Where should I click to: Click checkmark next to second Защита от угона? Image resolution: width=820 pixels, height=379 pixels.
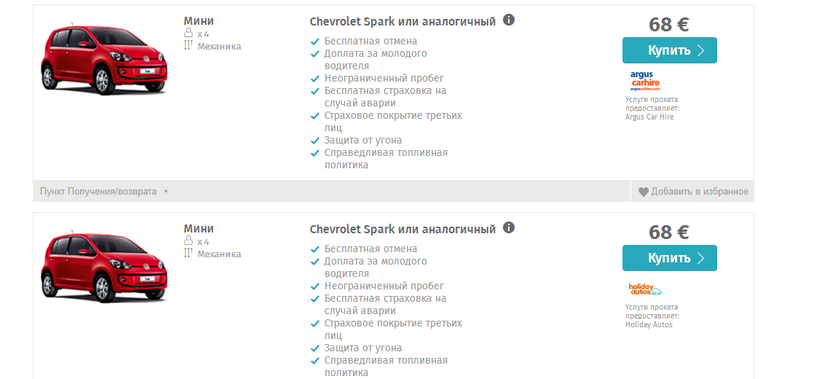point(315,349)
